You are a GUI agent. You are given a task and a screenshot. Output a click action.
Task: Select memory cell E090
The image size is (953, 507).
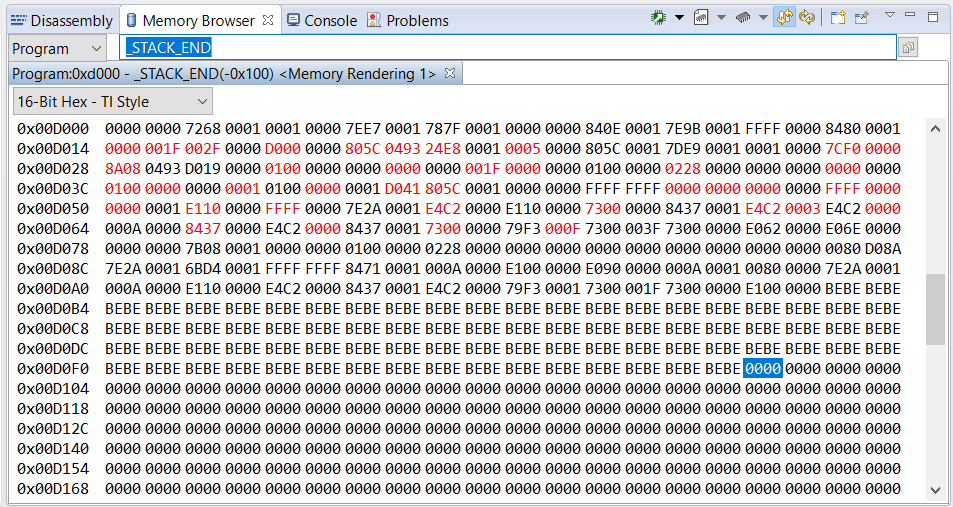(603, 269)
